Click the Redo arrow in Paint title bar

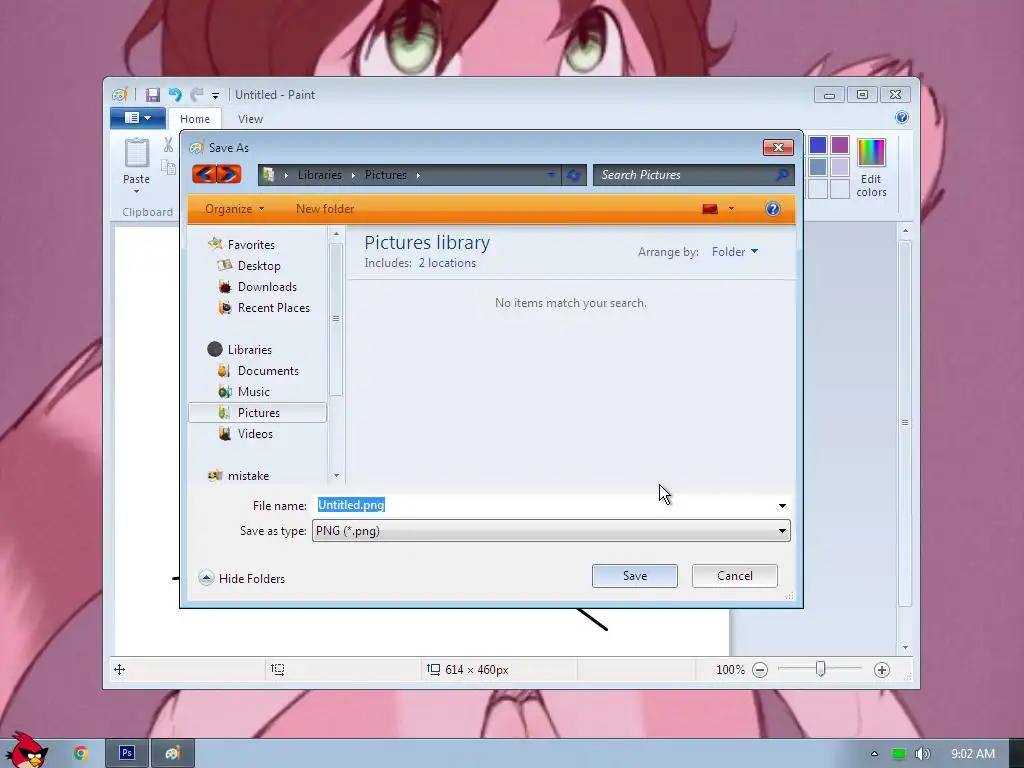[x=196, y=95]
